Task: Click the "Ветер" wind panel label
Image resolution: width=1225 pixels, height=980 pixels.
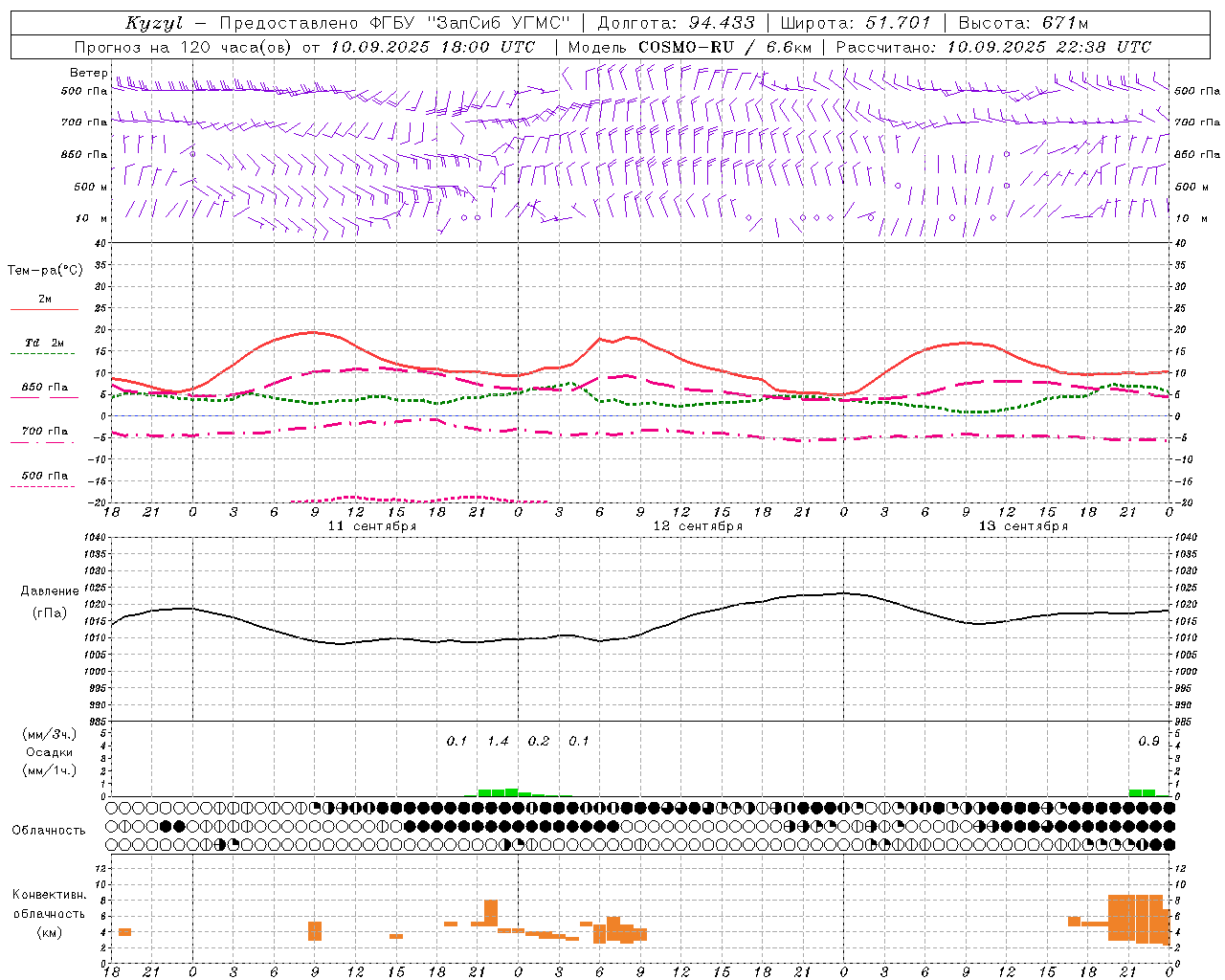Action: coord(88,73)
